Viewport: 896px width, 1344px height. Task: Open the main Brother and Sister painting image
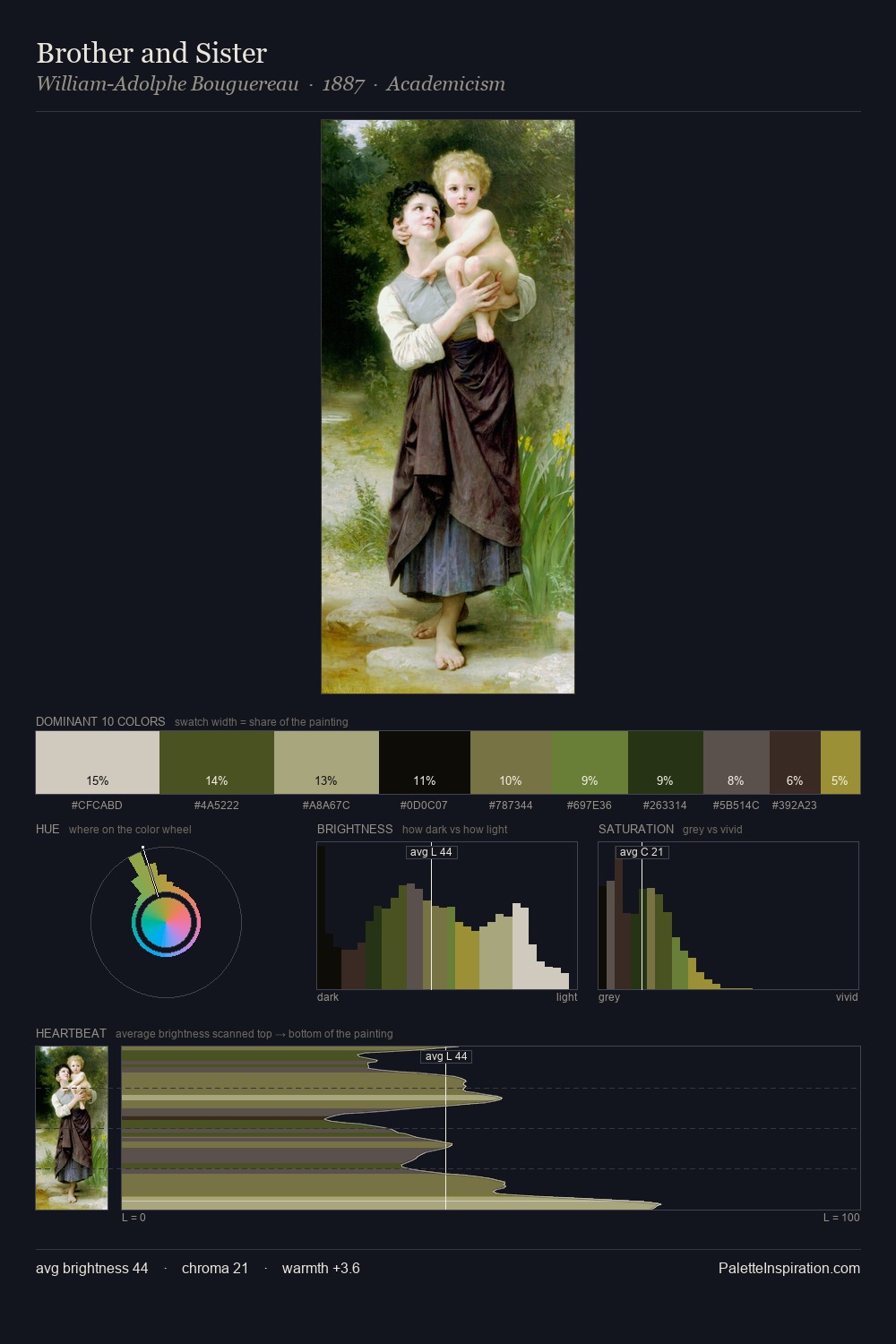coord(448,407)
